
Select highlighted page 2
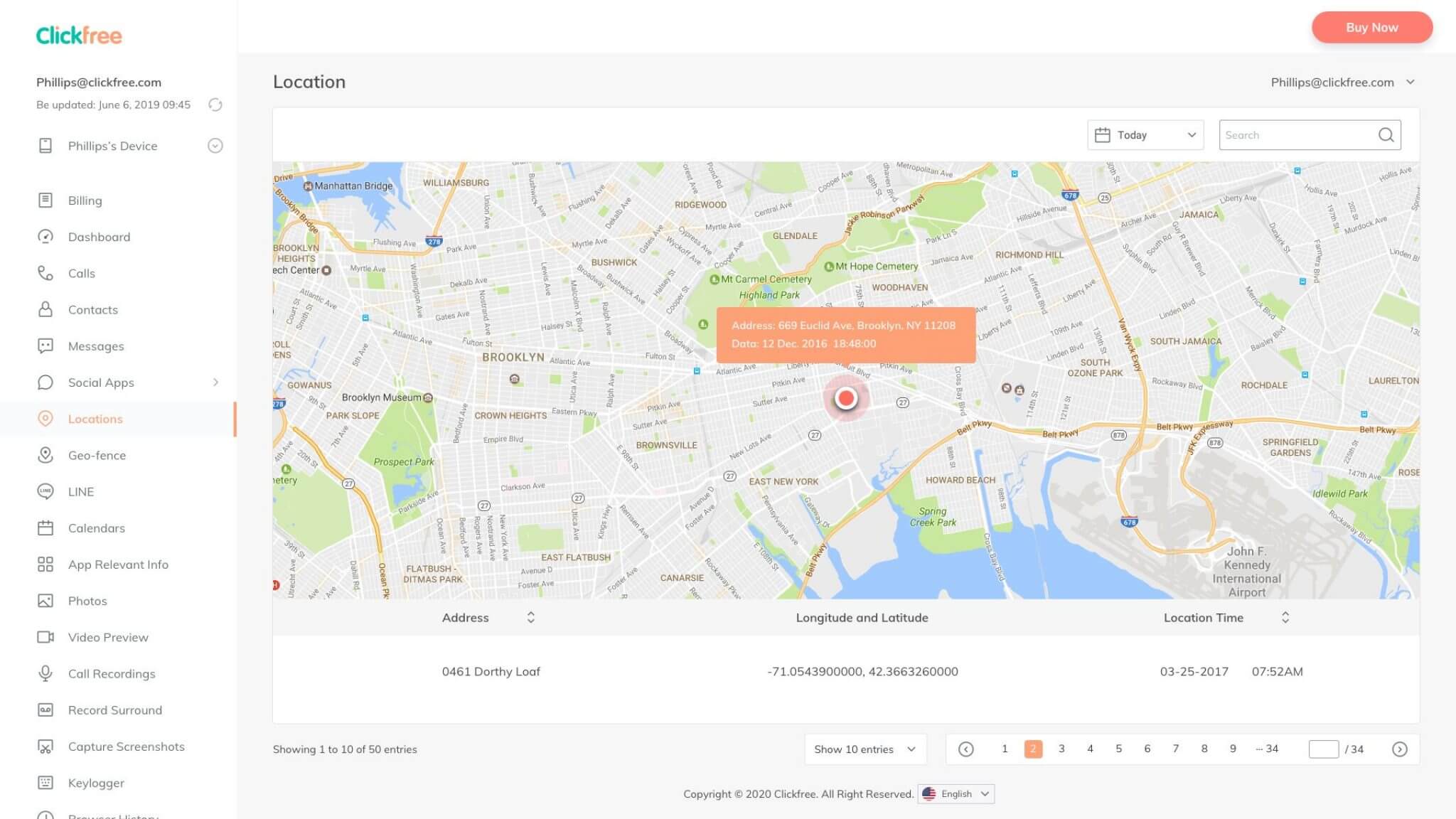point(1033,749)
